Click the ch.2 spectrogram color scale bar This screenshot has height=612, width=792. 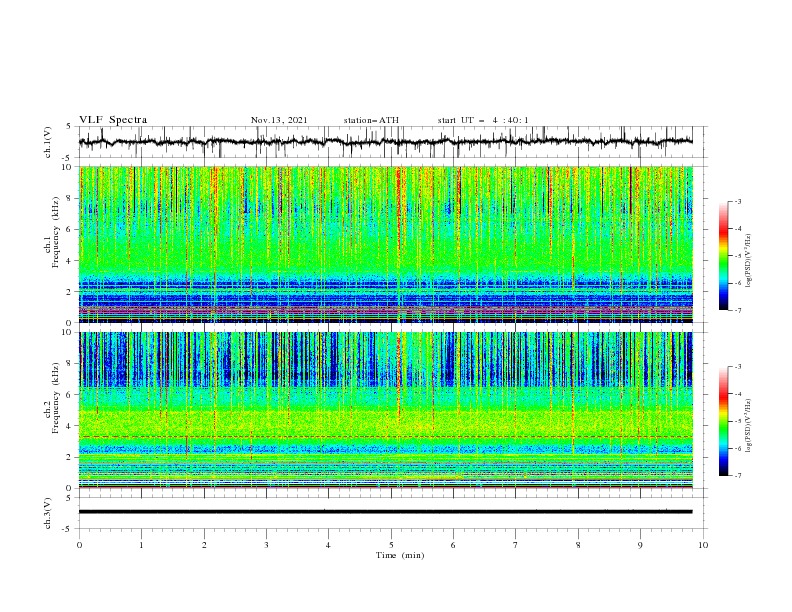tap(724, 421)
